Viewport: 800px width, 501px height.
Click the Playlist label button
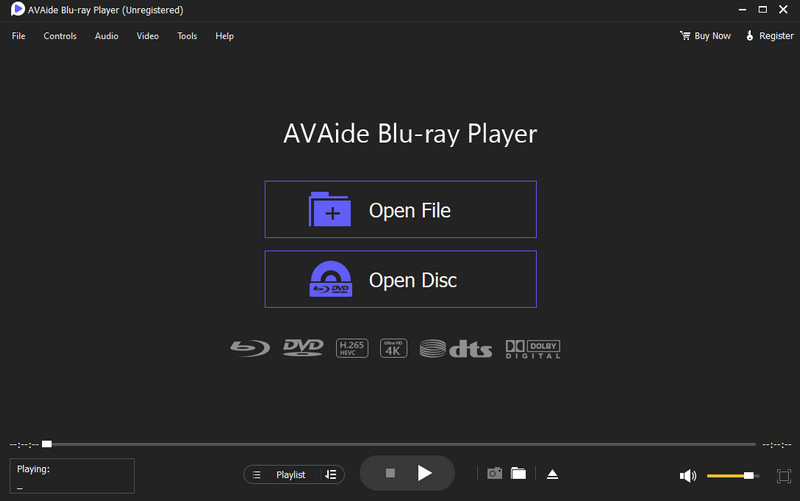[x=290, y=475]
